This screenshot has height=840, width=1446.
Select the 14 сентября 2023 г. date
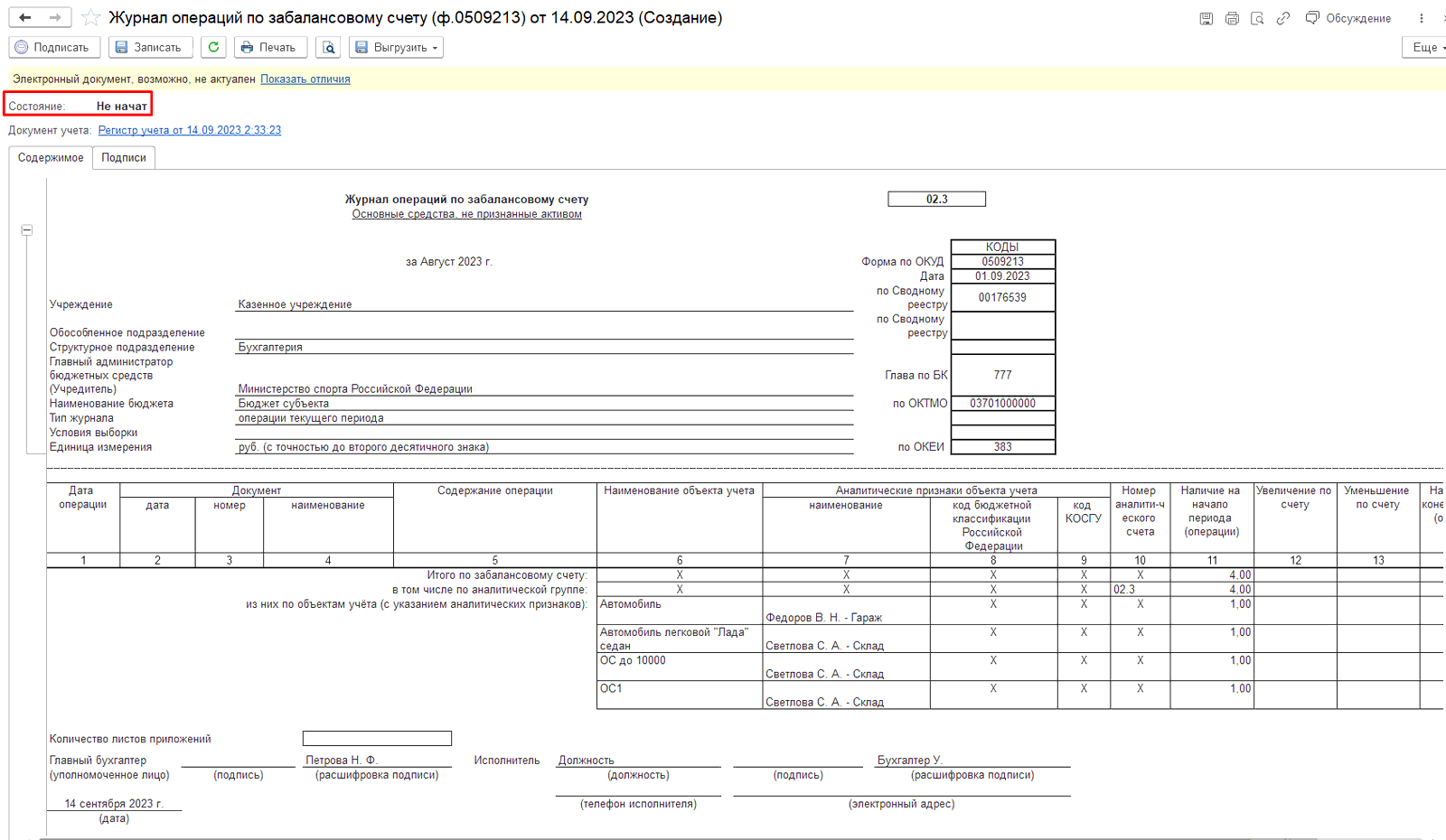[114, 804]
